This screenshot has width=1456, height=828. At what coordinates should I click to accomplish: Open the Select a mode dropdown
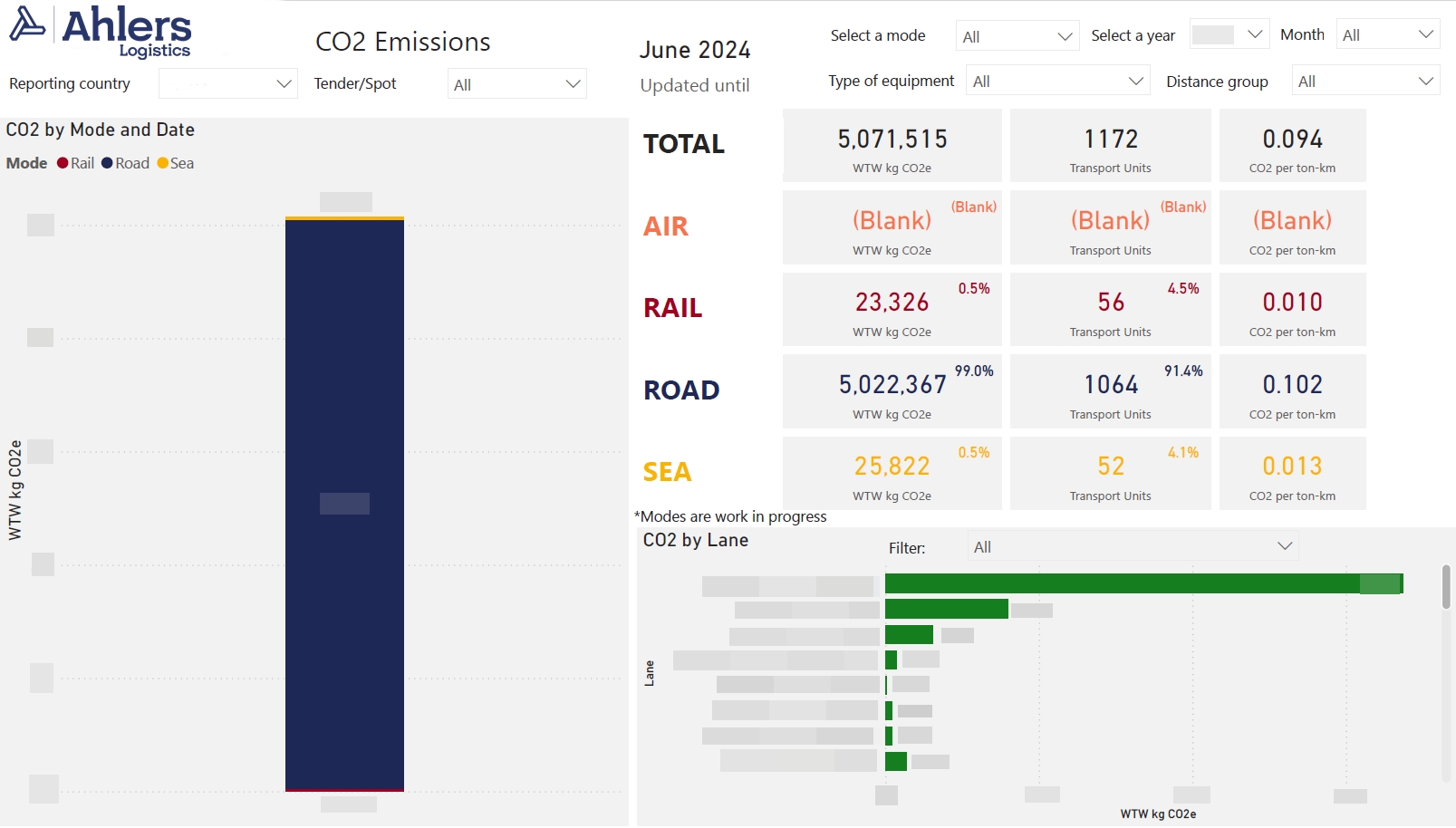pos(1017,36)
